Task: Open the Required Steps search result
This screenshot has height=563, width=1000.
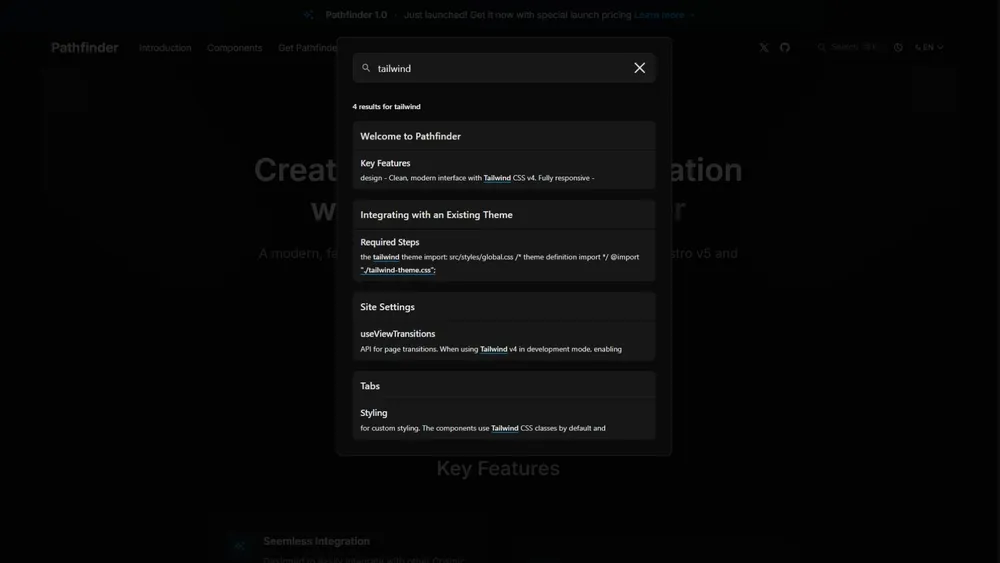Action: (504, 256)
